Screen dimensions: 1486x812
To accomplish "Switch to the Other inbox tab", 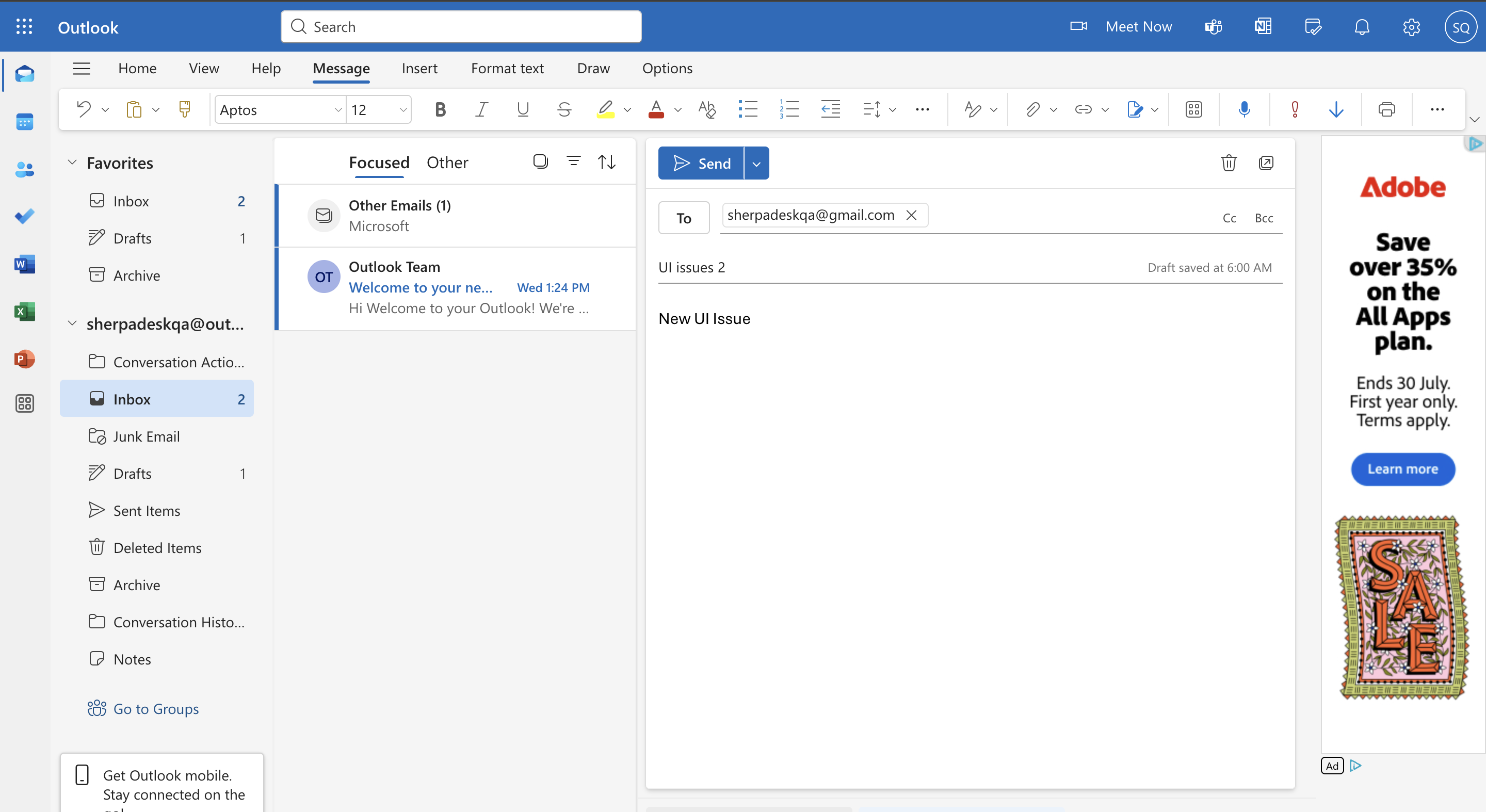I will [447, 163].
